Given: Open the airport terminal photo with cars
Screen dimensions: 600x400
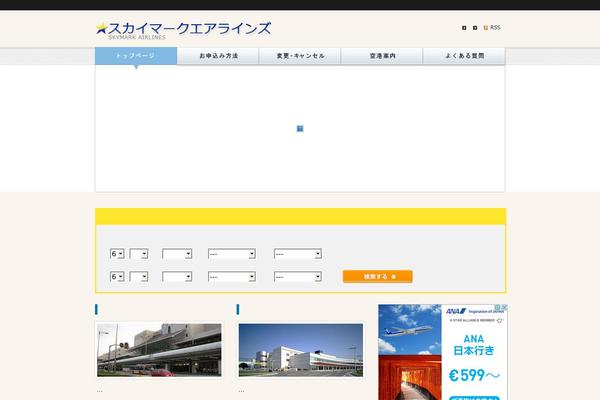Looking at the screenshot, I should (x=159, y=350).
